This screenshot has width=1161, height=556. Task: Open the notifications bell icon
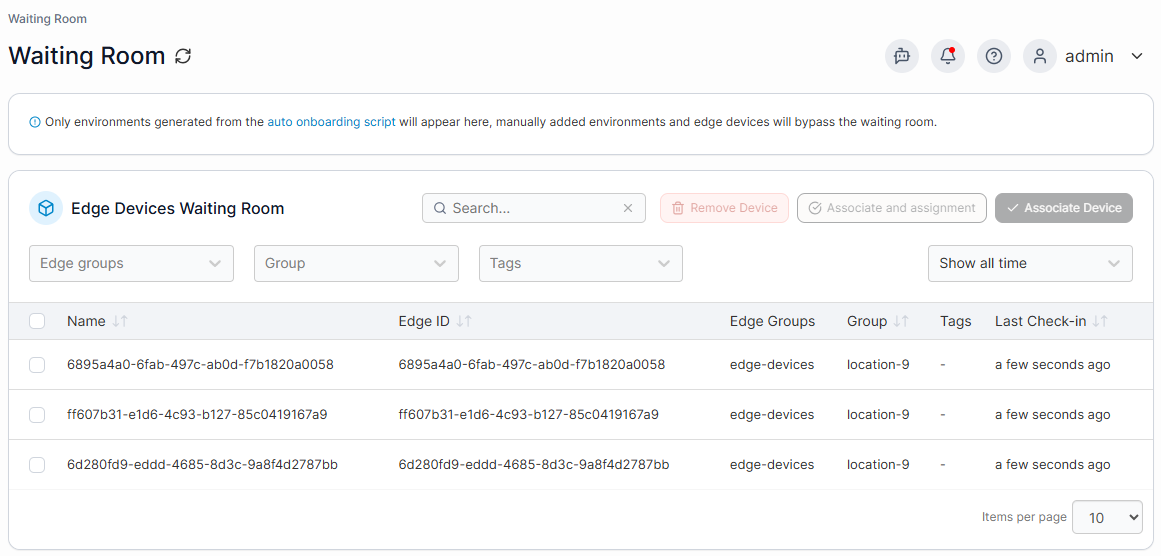click(948, 56)
